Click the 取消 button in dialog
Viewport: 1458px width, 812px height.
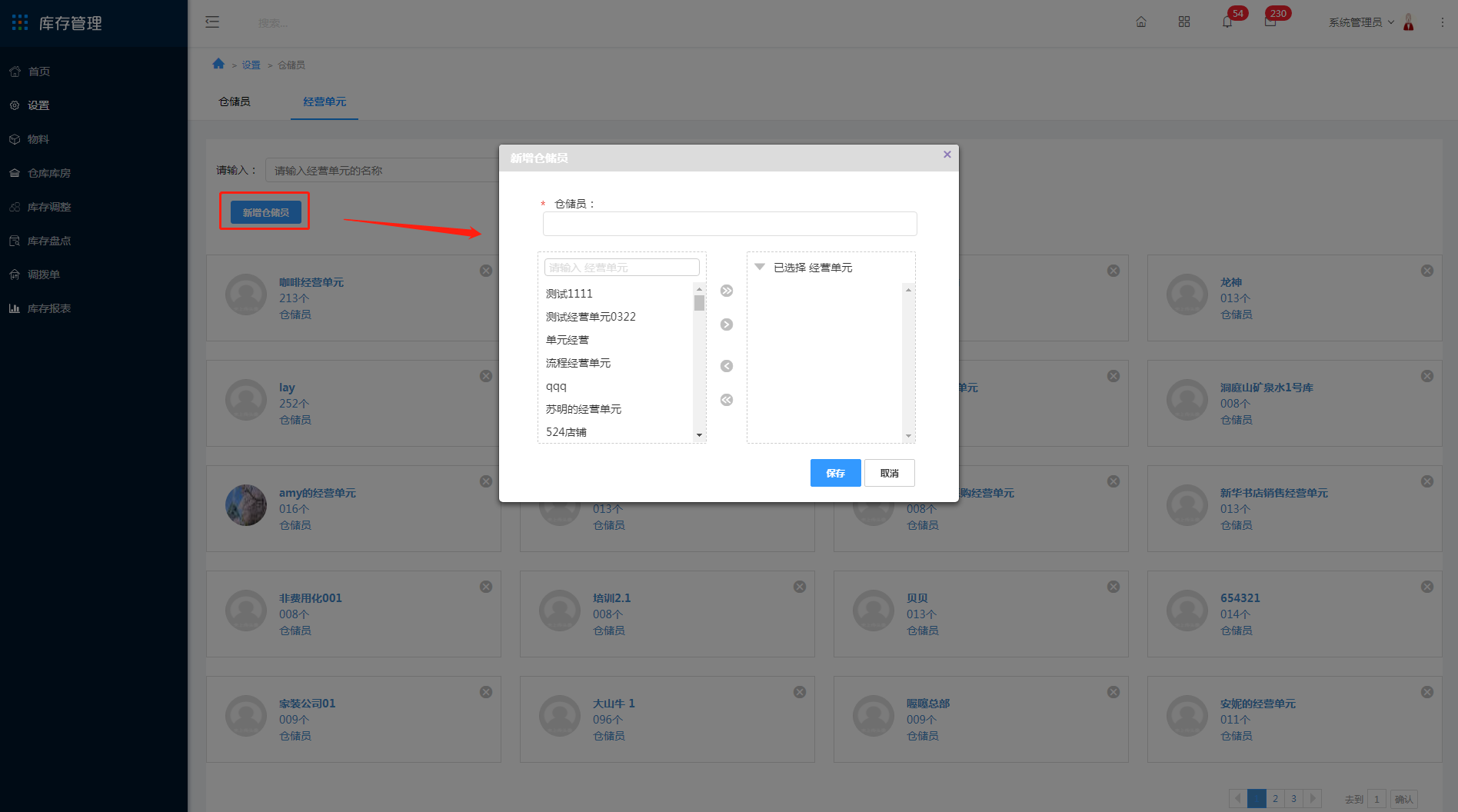click(x=890, y=473)
